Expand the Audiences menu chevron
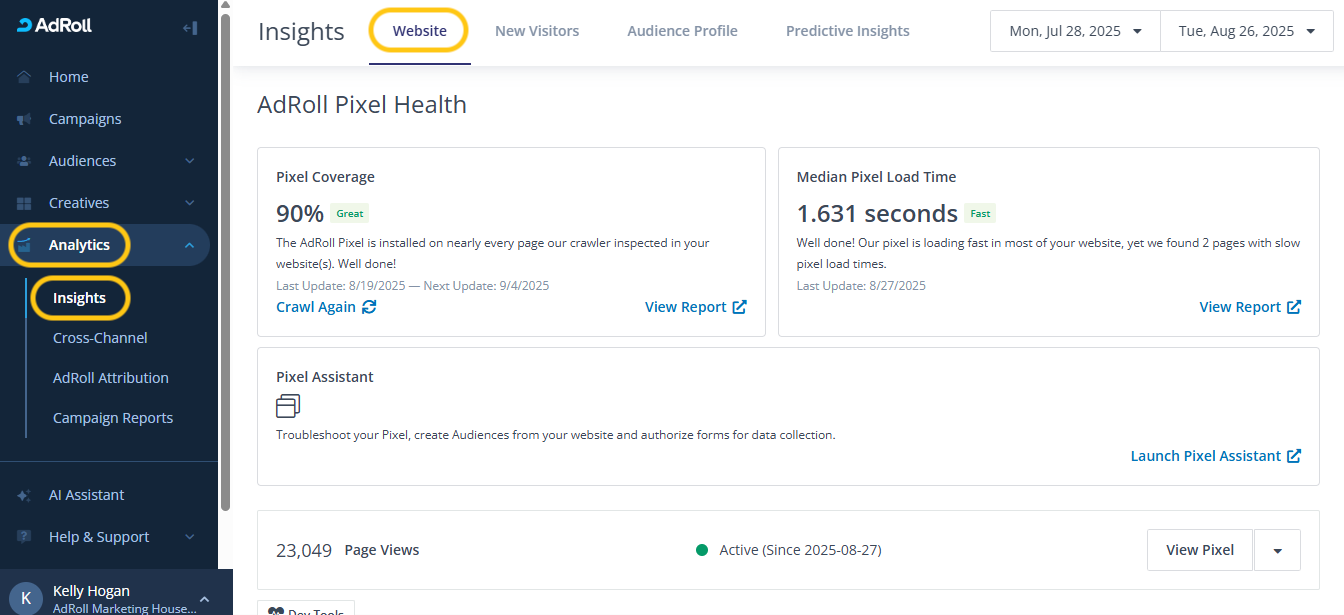This screenshot has width=1344, height=615. (x=190, y=161)
